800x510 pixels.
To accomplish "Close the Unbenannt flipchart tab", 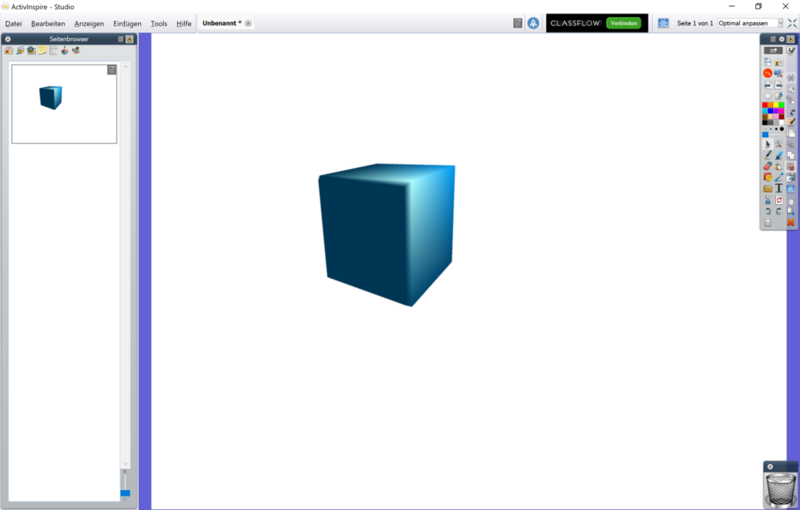I will coord(248,23).
